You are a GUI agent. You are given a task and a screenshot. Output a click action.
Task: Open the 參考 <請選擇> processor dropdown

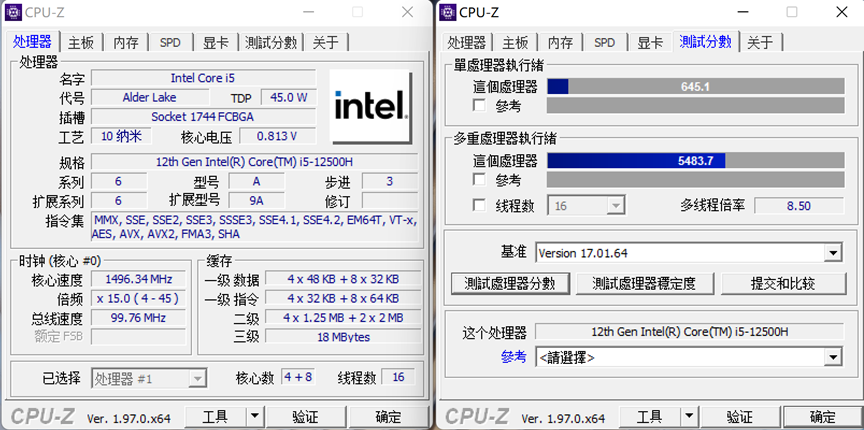831,357
